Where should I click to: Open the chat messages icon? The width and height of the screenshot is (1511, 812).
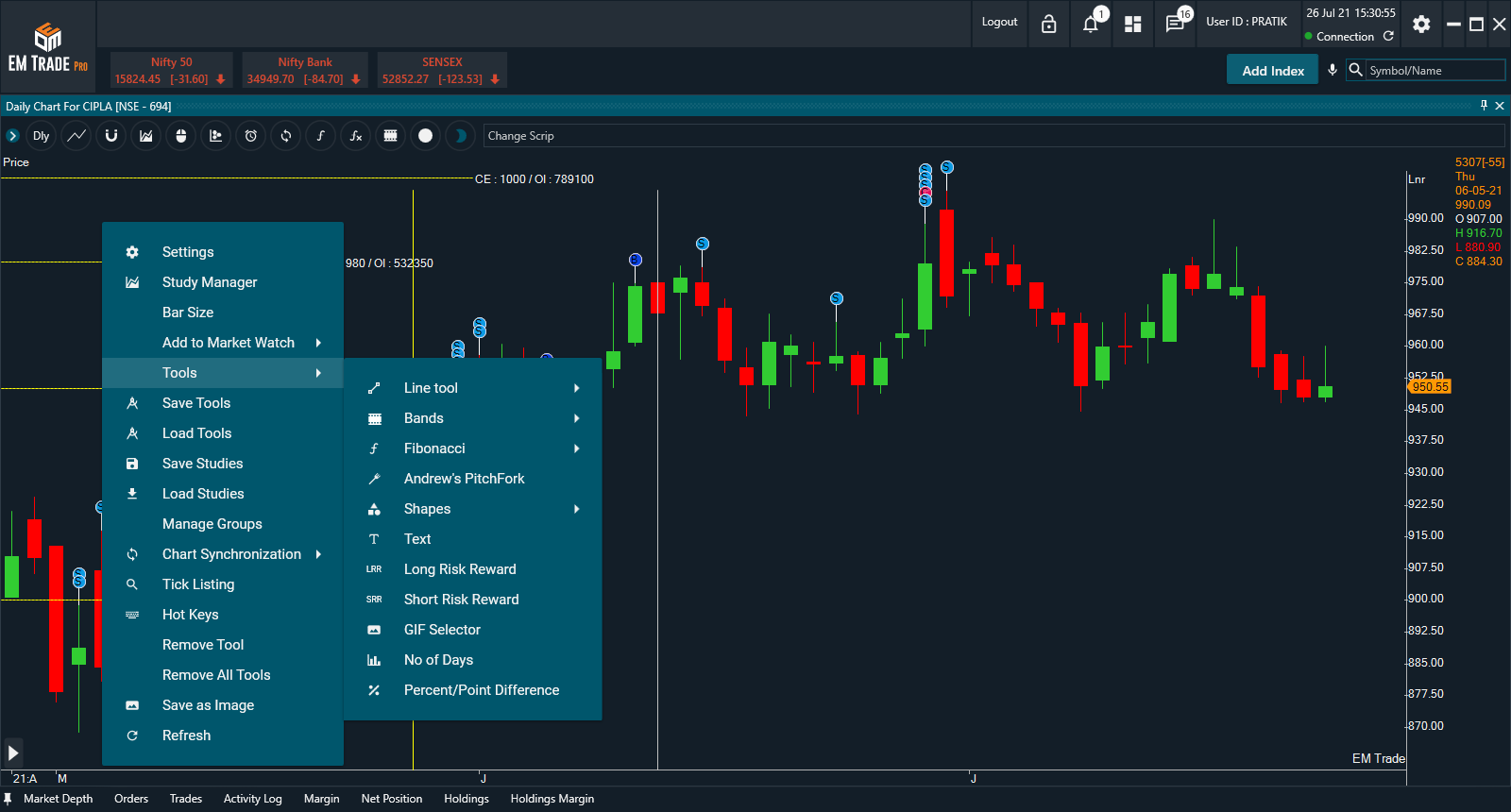1175,24
